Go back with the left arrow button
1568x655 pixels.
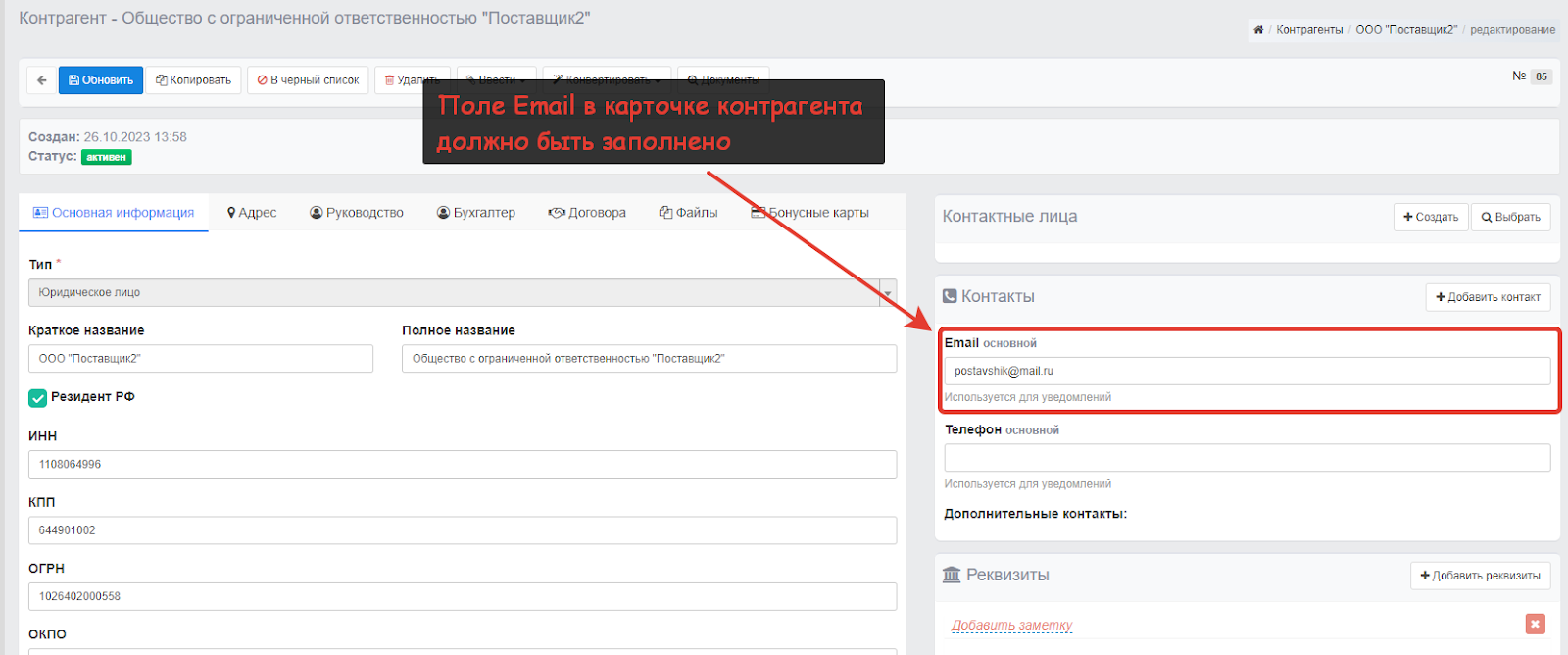pyautogui.click(x=42, y=80)
